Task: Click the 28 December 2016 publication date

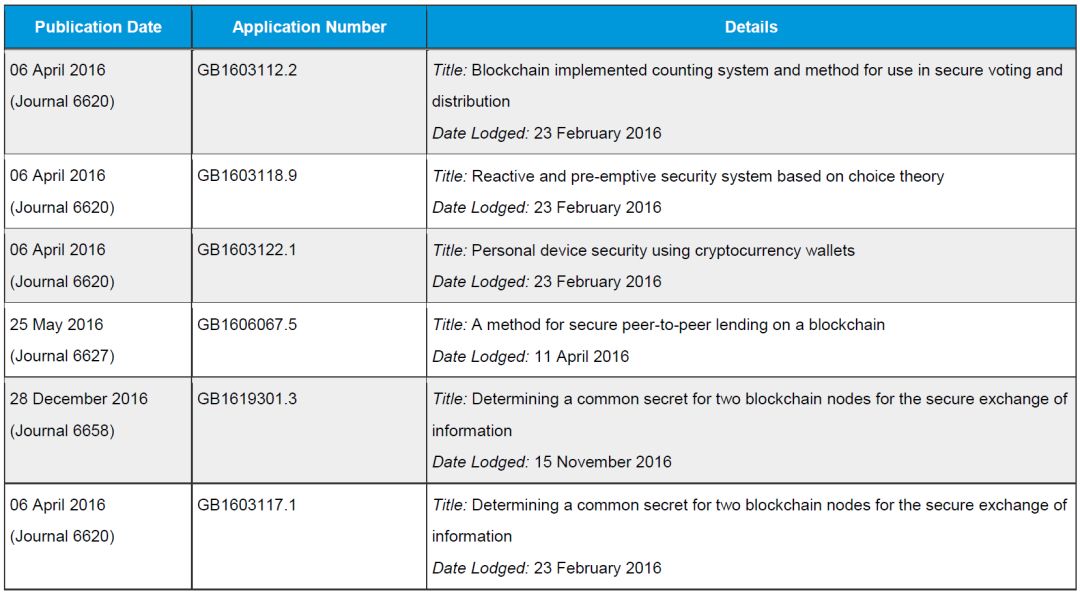Action: click(x=79, y=399)
